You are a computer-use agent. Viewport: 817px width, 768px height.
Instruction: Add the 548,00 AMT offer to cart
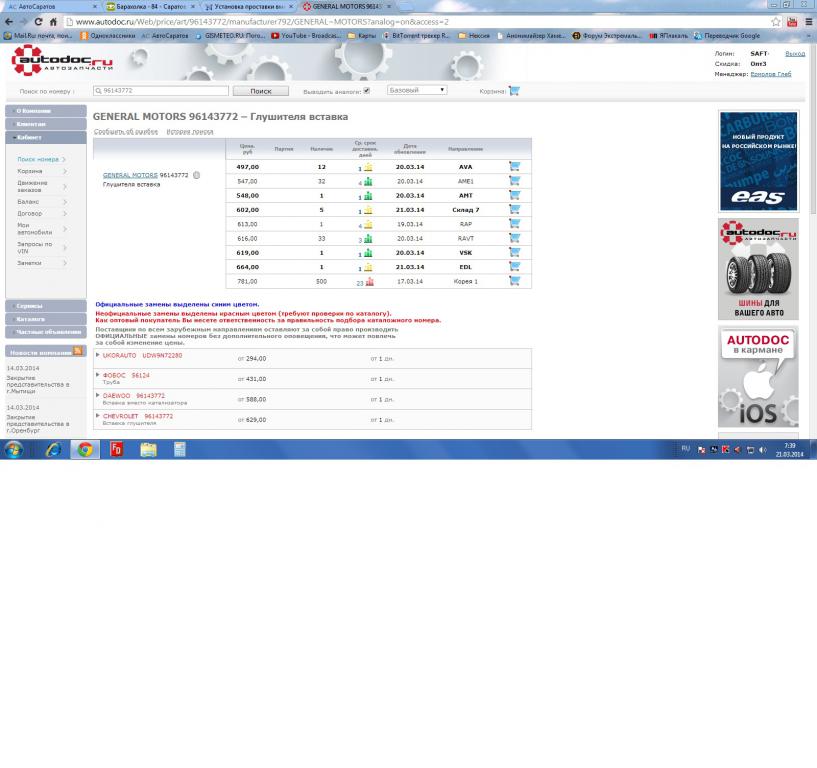click(x=514, y=195)
